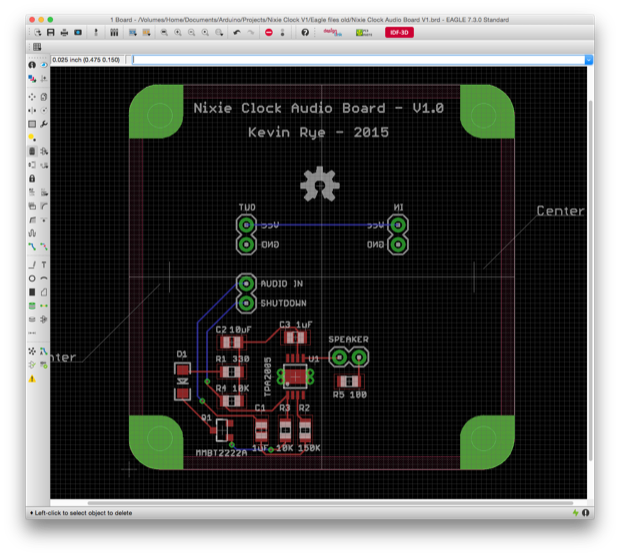Select the Route trace tool

[32, 247]
